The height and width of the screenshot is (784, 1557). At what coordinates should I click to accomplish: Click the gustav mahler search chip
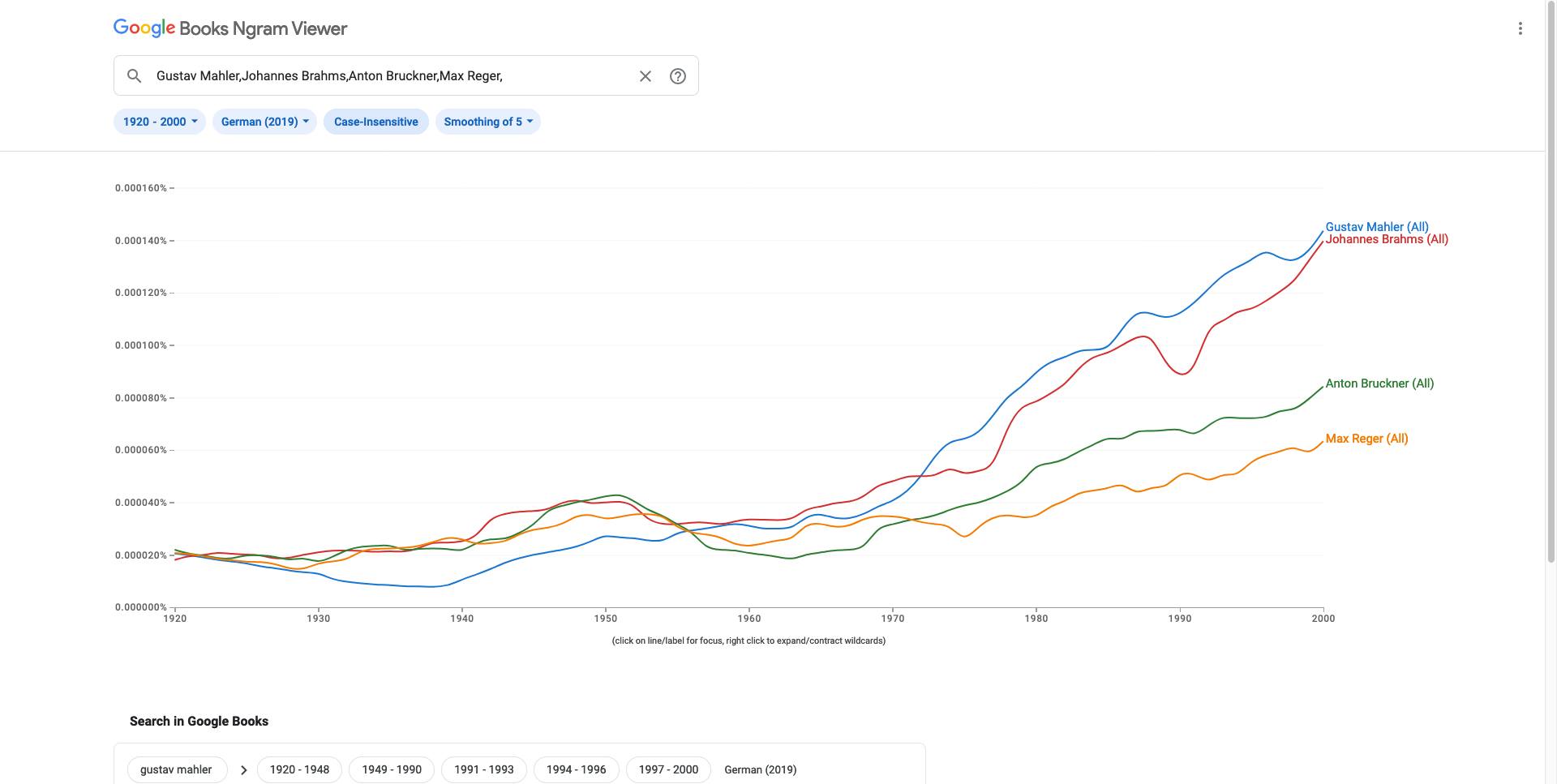click(176, 769)
